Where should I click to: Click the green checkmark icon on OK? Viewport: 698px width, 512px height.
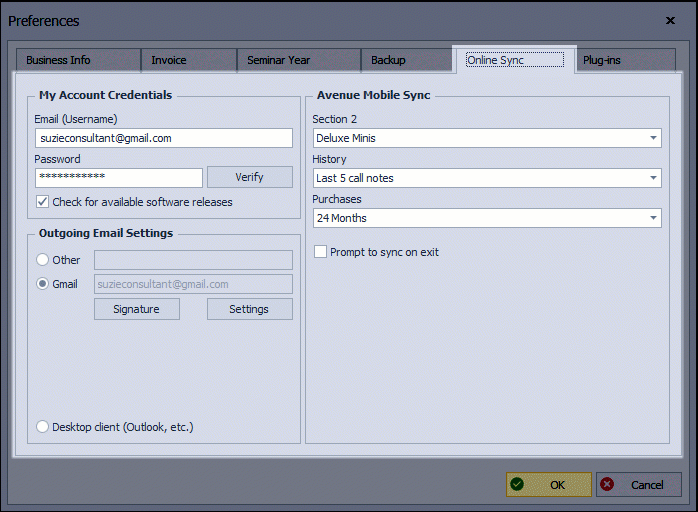(x=517, y=484)
